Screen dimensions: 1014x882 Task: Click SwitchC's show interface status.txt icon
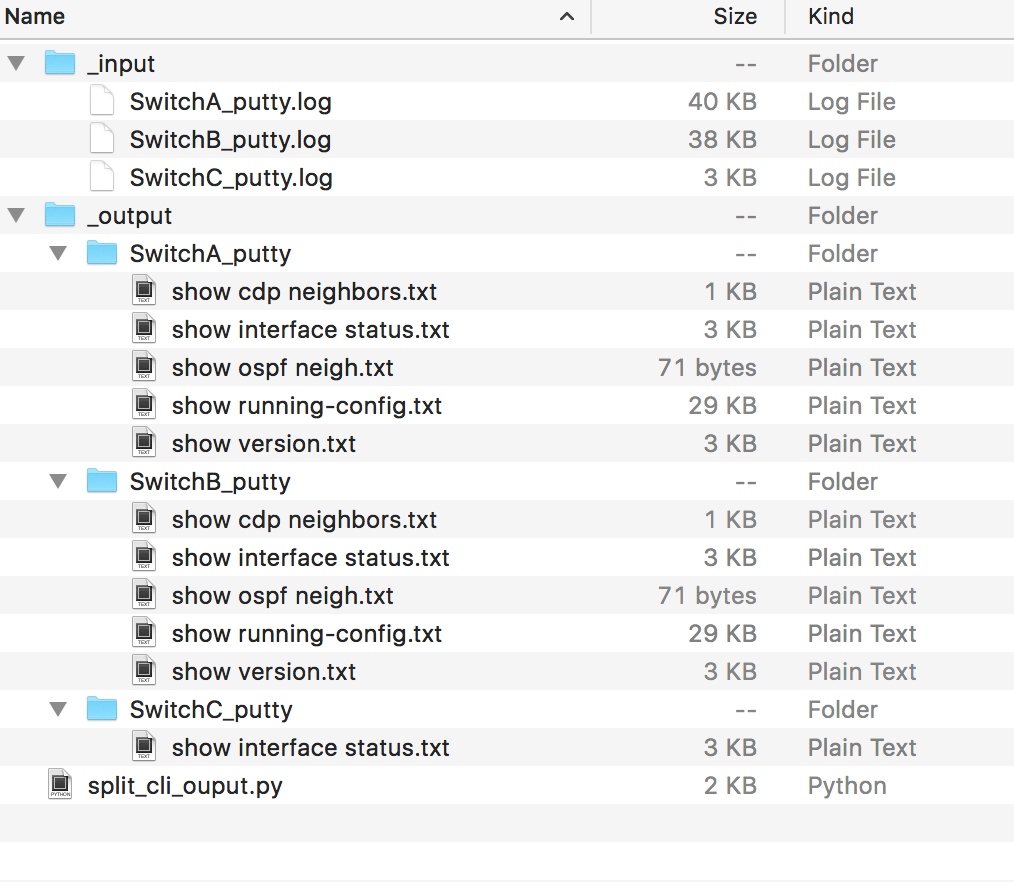[x=144, y=748]
